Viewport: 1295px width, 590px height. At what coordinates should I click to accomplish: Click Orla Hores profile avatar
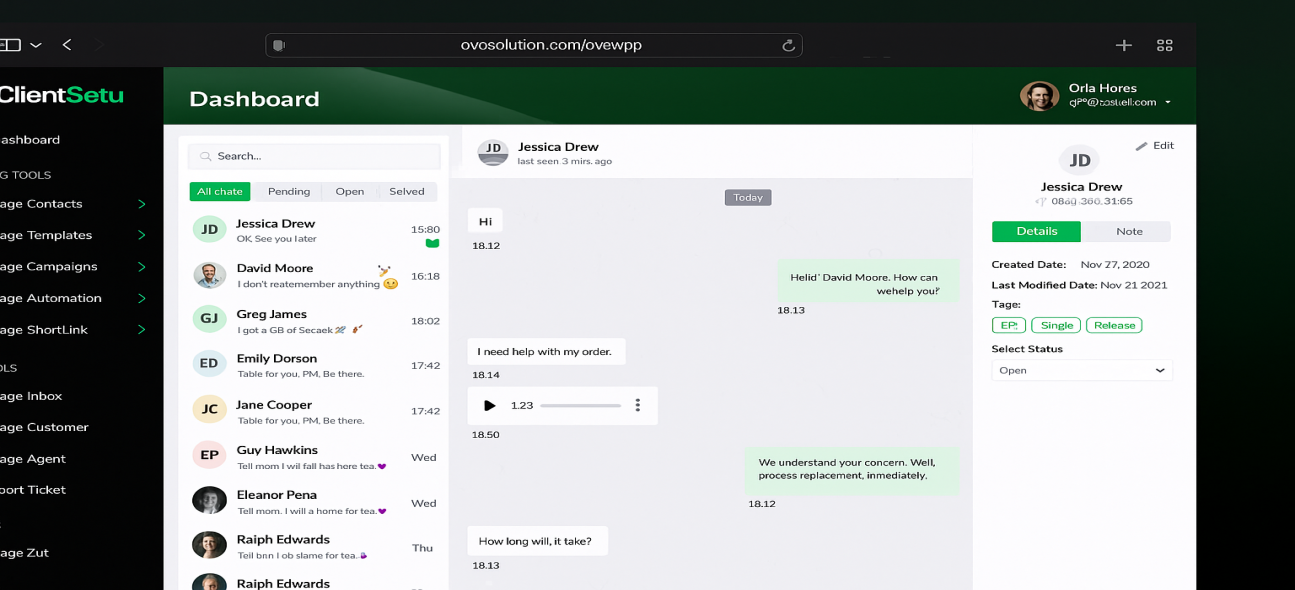click(1039, 96)
